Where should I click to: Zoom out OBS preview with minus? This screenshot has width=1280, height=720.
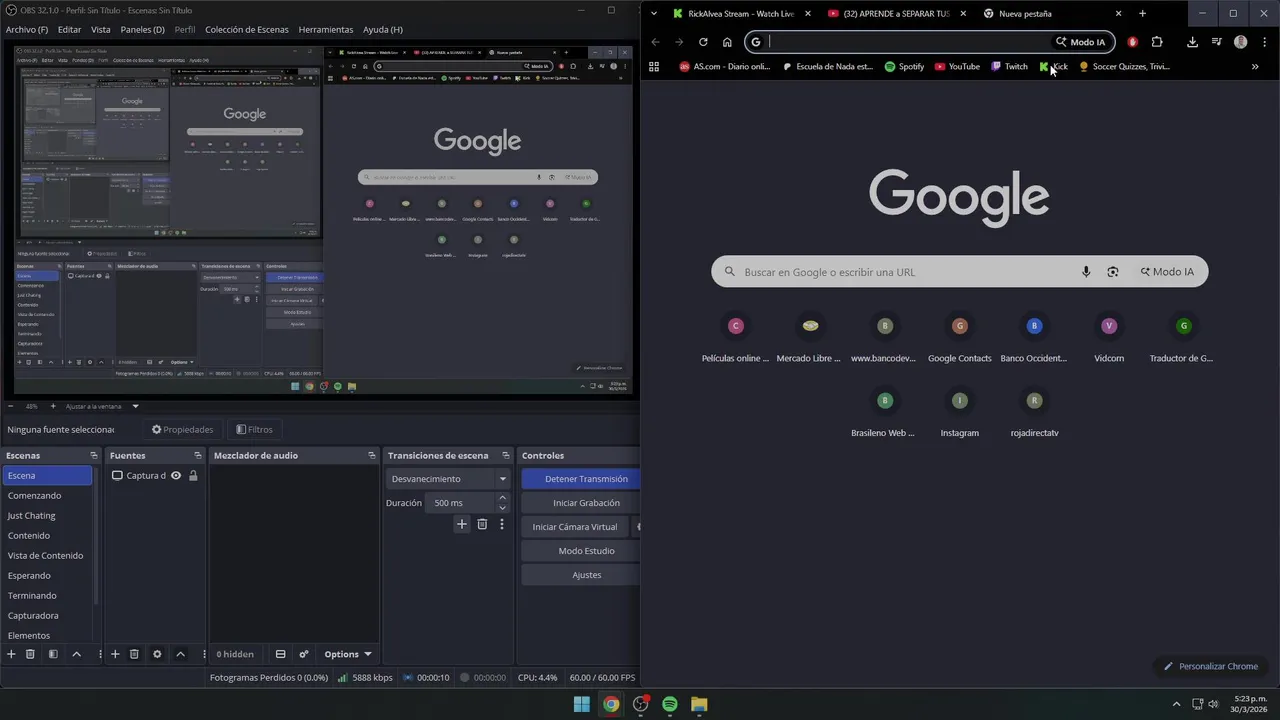10,406
